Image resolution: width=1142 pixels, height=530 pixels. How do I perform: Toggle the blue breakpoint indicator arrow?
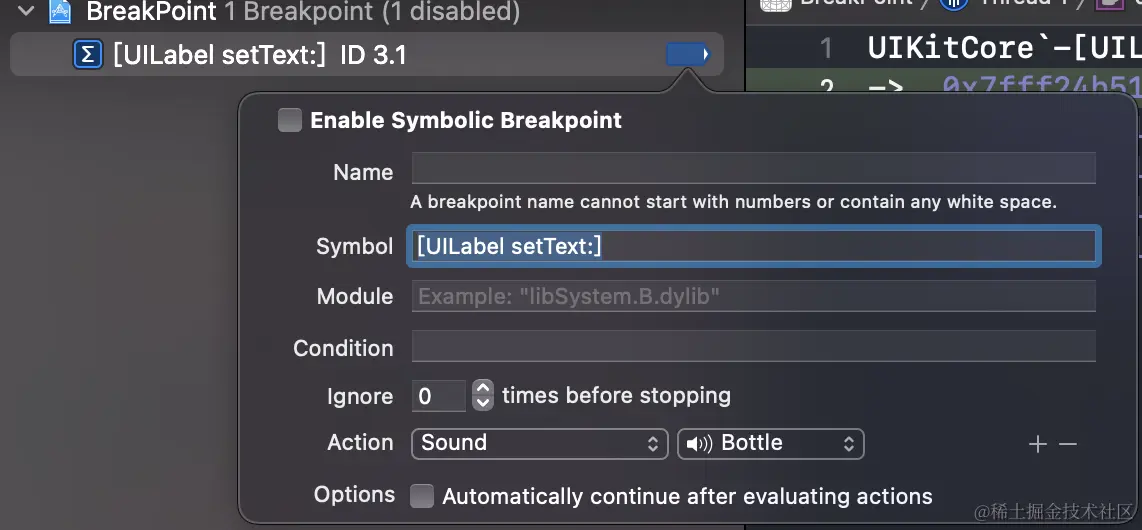[x=687, y=55]
